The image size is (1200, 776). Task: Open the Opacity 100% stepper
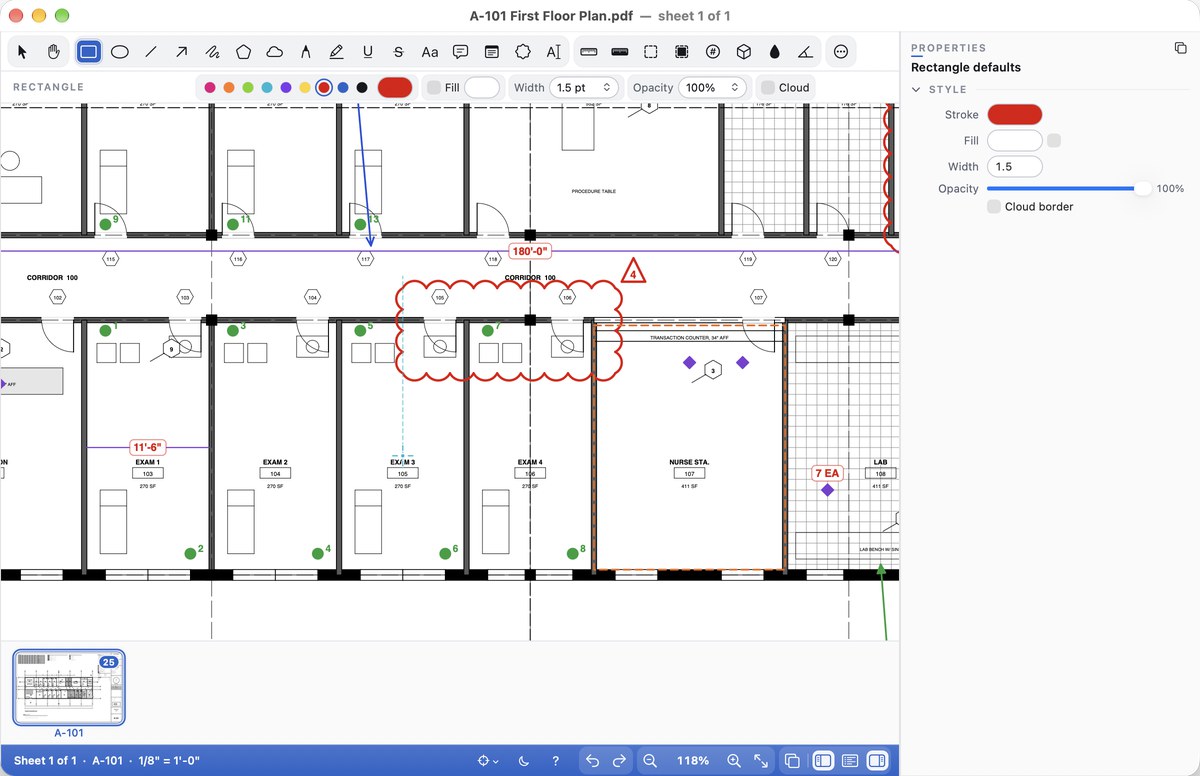tap(712, 88)
